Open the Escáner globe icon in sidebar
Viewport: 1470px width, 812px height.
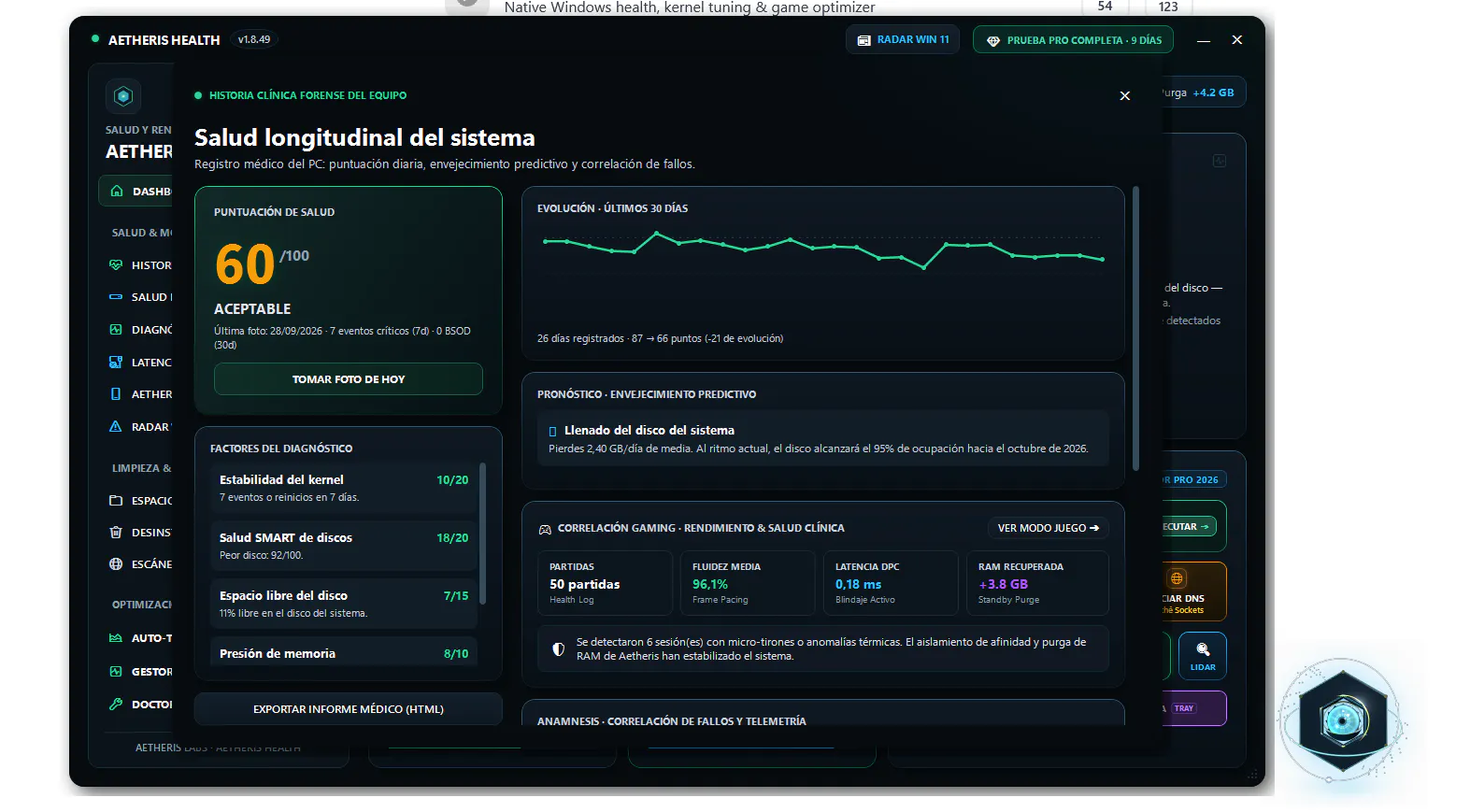tap(116, 564)
